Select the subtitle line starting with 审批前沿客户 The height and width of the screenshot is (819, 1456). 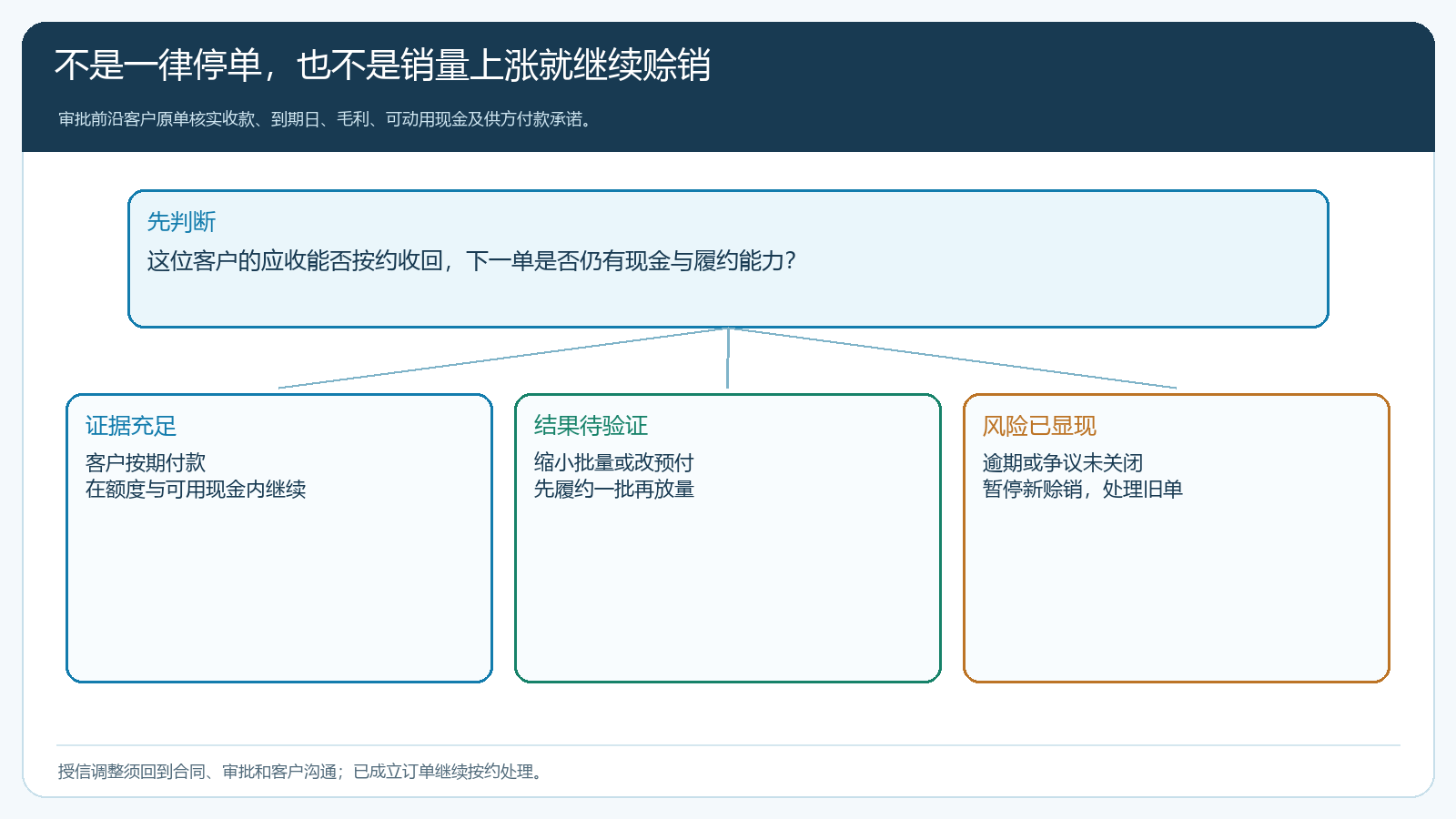(327, 119)
